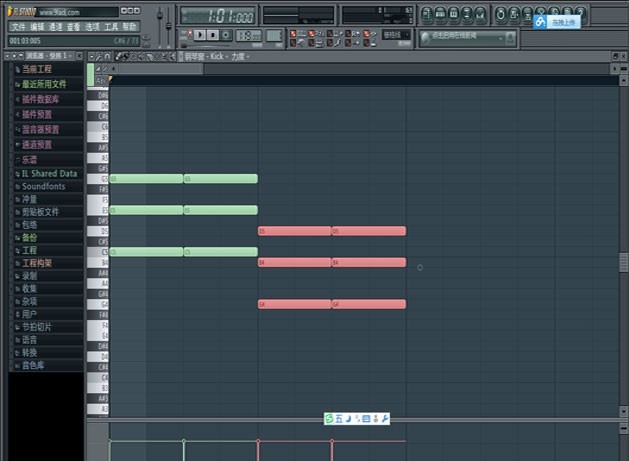Click the piano roll horizontal scrollbar
629x461 pixels.
click(x=160, y=69)
